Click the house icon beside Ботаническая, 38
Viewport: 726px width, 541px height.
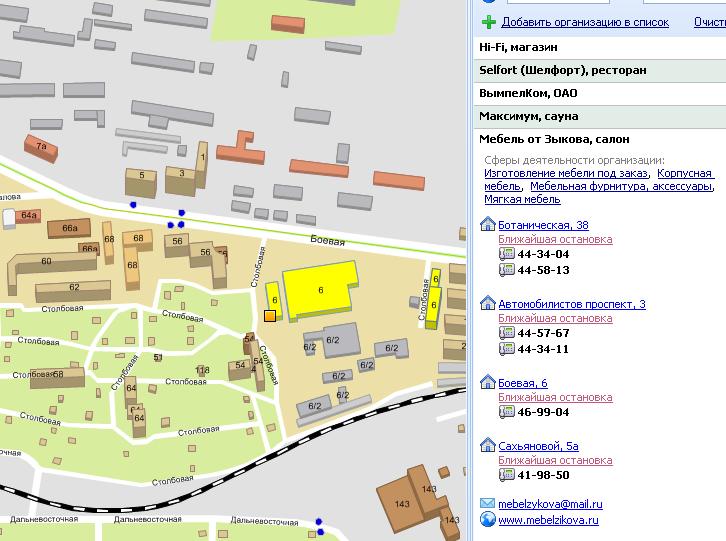pyautogui.click(x=488, y=225)
